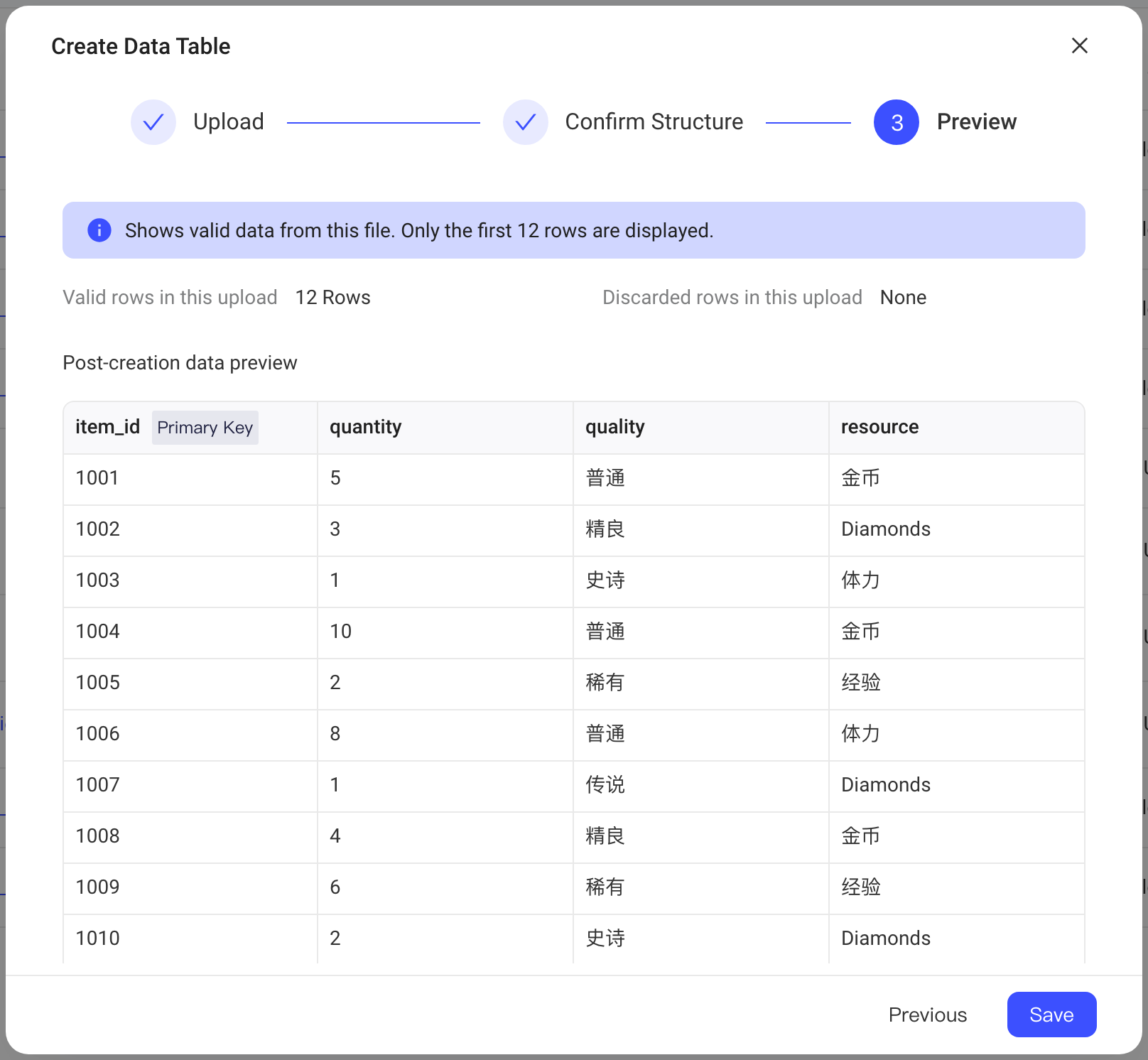
Task: Click quantity value 10 in row 1004
Action: tap(445, 633)
